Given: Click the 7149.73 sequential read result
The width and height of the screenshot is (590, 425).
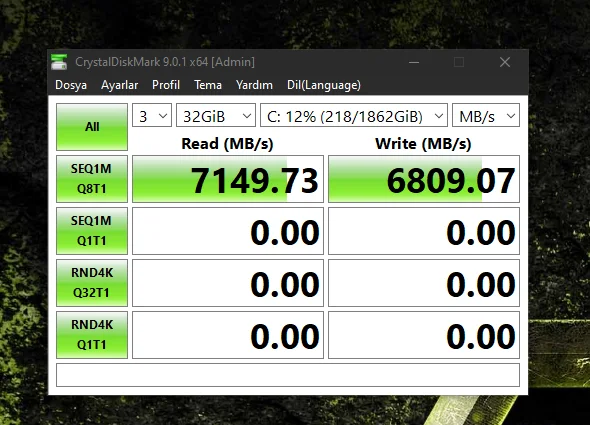Looking at the screenshot, I should pos(228,179).
